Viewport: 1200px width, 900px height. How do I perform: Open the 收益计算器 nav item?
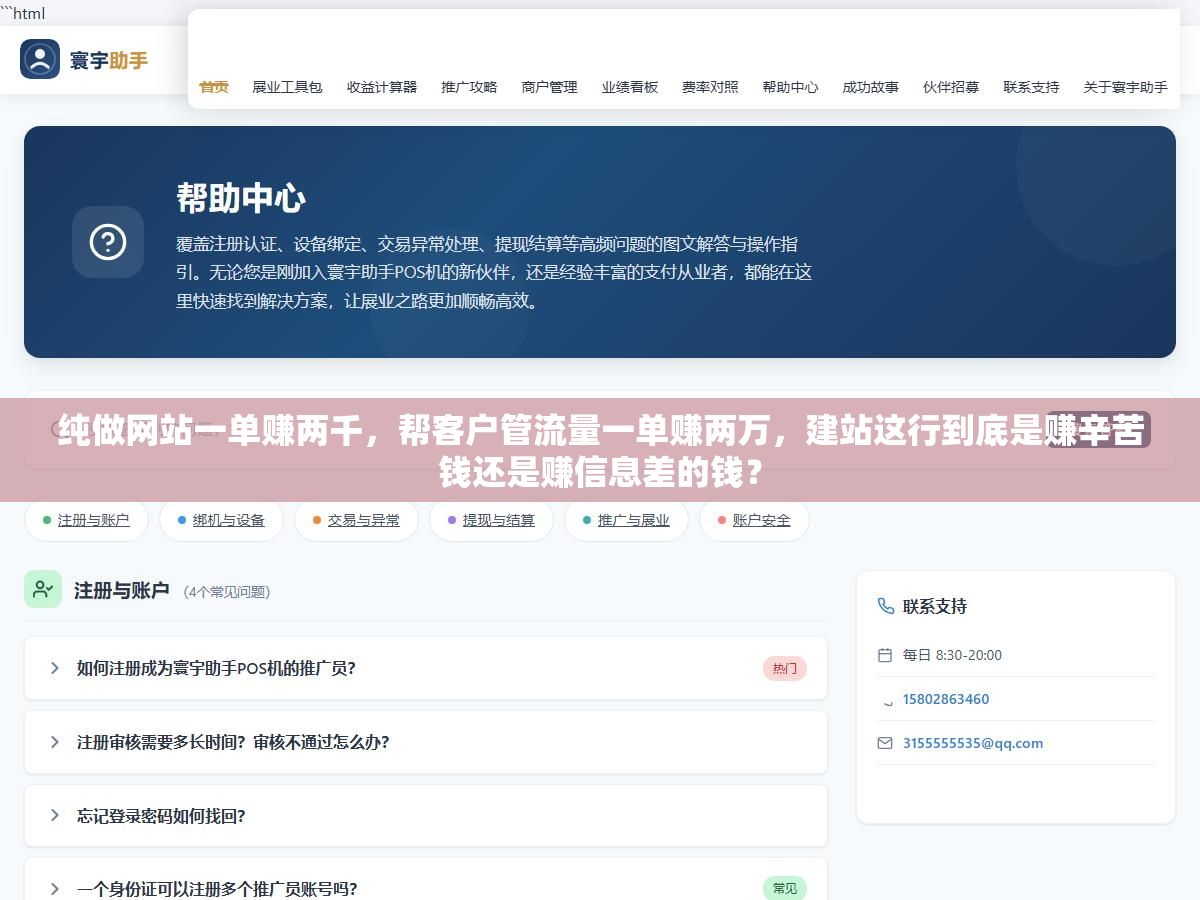point(382,87)
